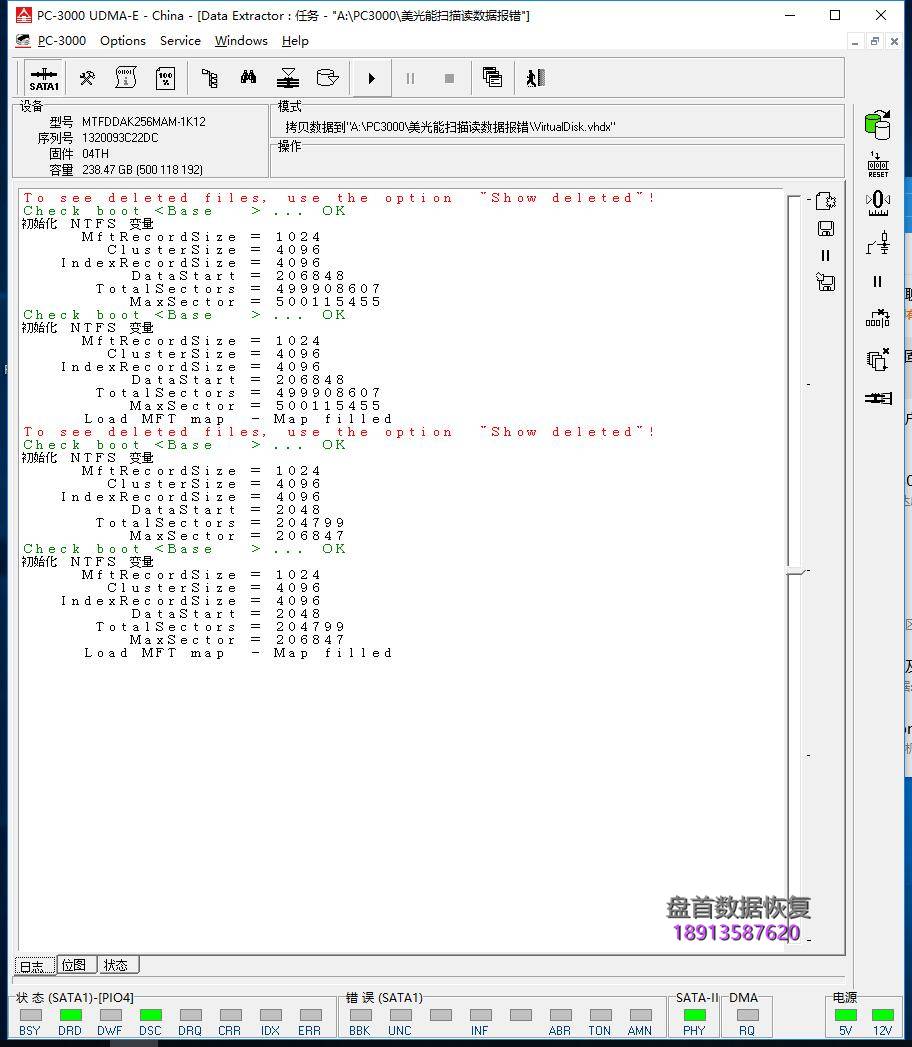The image size is (912, 1047).
Task: Click the RESET counter icon
Action: [x=877, y=165]
